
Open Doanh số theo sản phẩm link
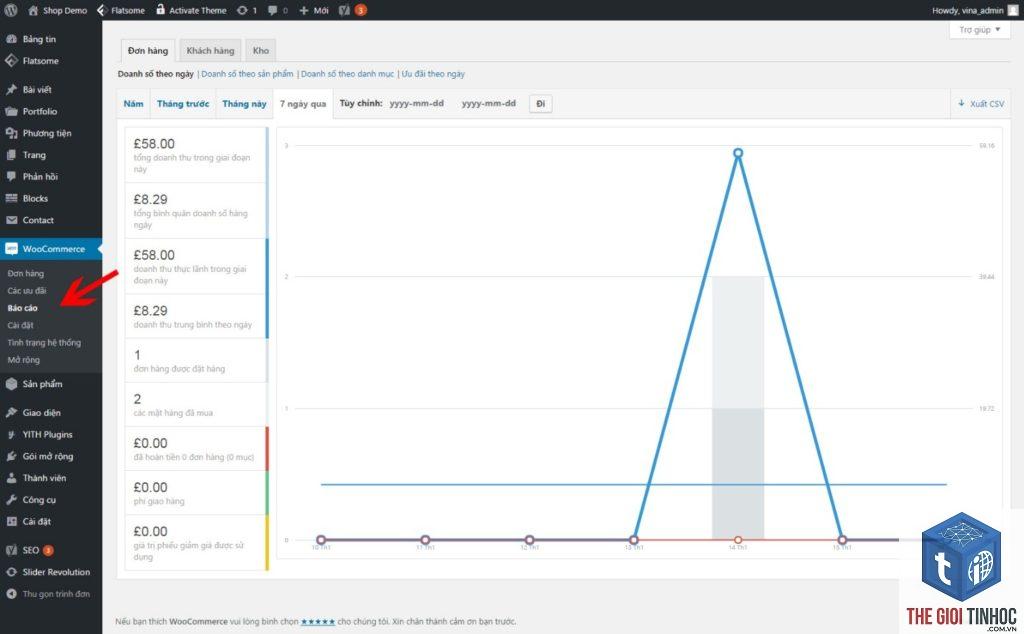pos(247,74)
